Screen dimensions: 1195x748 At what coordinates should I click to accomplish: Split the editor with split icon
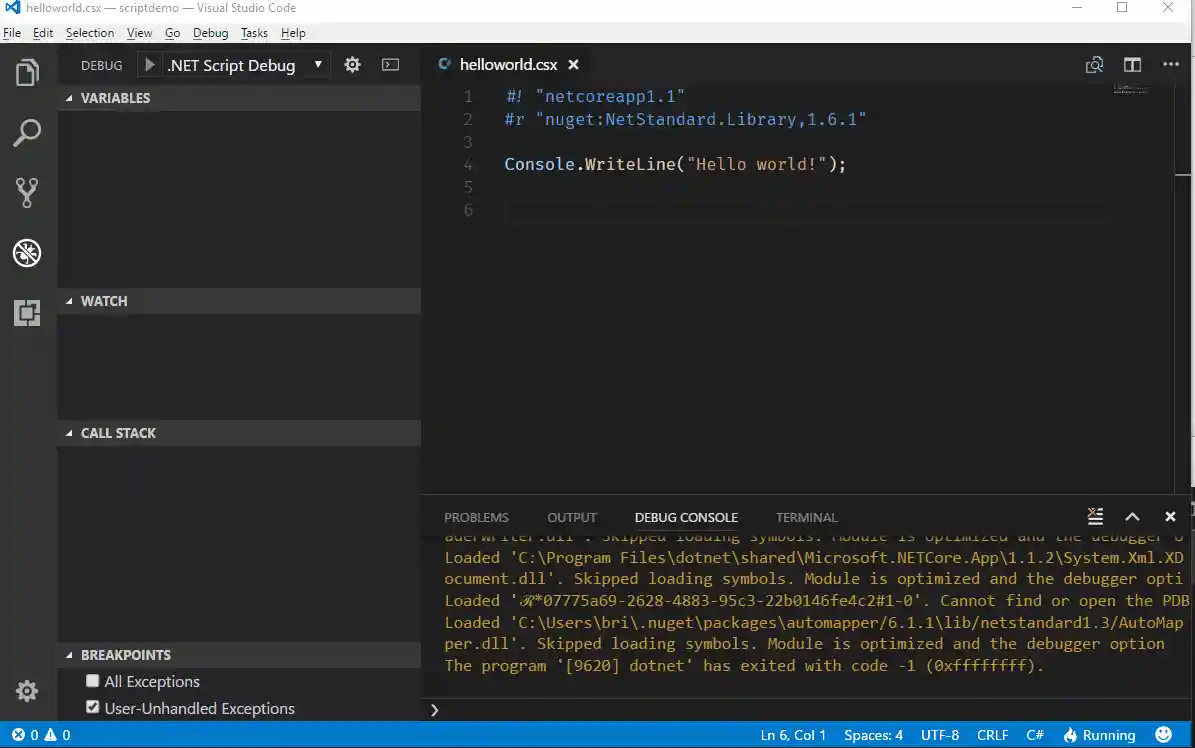[1132, 65]
